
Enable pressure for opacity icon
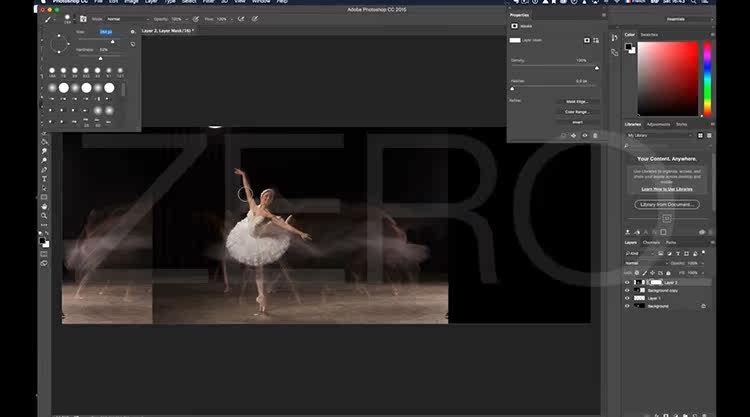(196, 19)
